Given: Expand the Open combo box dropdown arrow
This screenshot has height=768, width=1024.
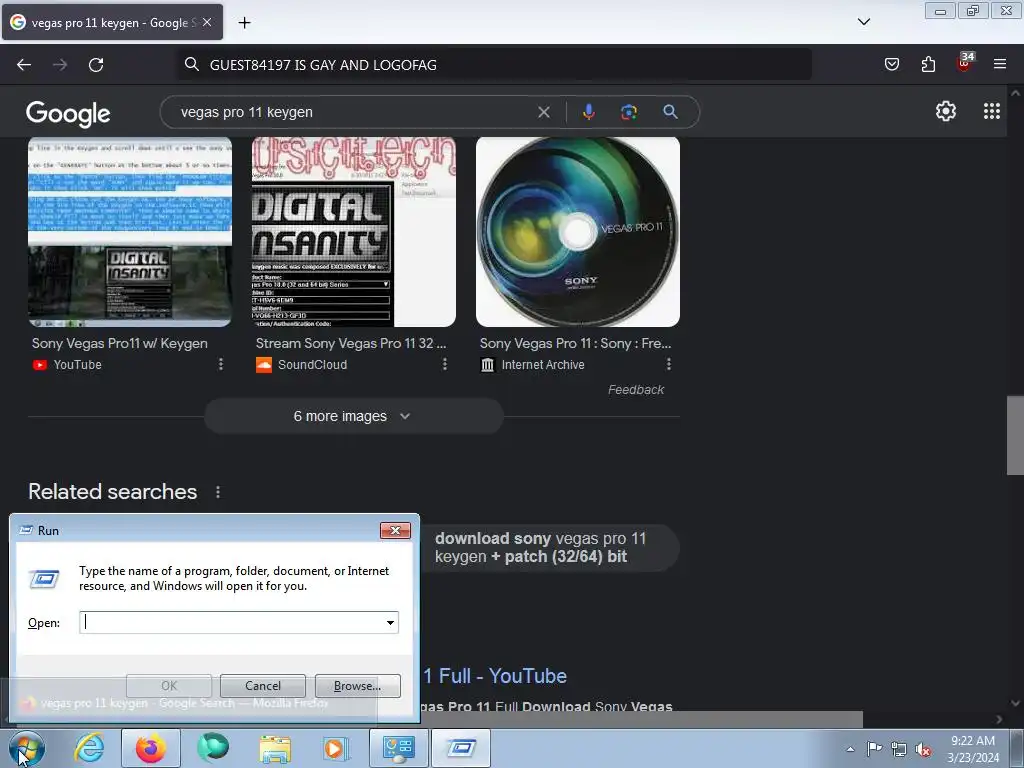Looking at the screenshot, I should [x=390, y=622].
